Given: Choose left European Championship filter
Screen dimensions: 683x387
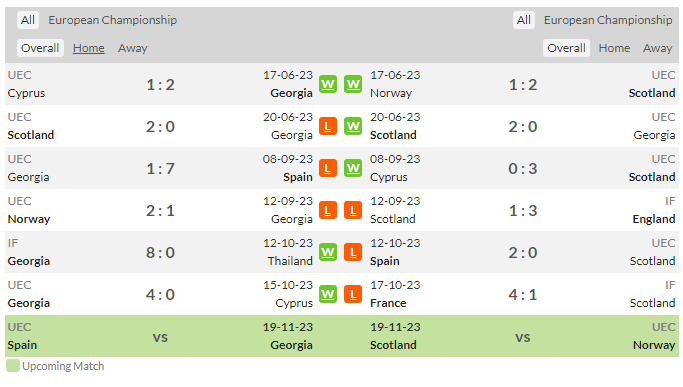Looking at the screenshot, I should pyautogui.click(x=112, y=20).
